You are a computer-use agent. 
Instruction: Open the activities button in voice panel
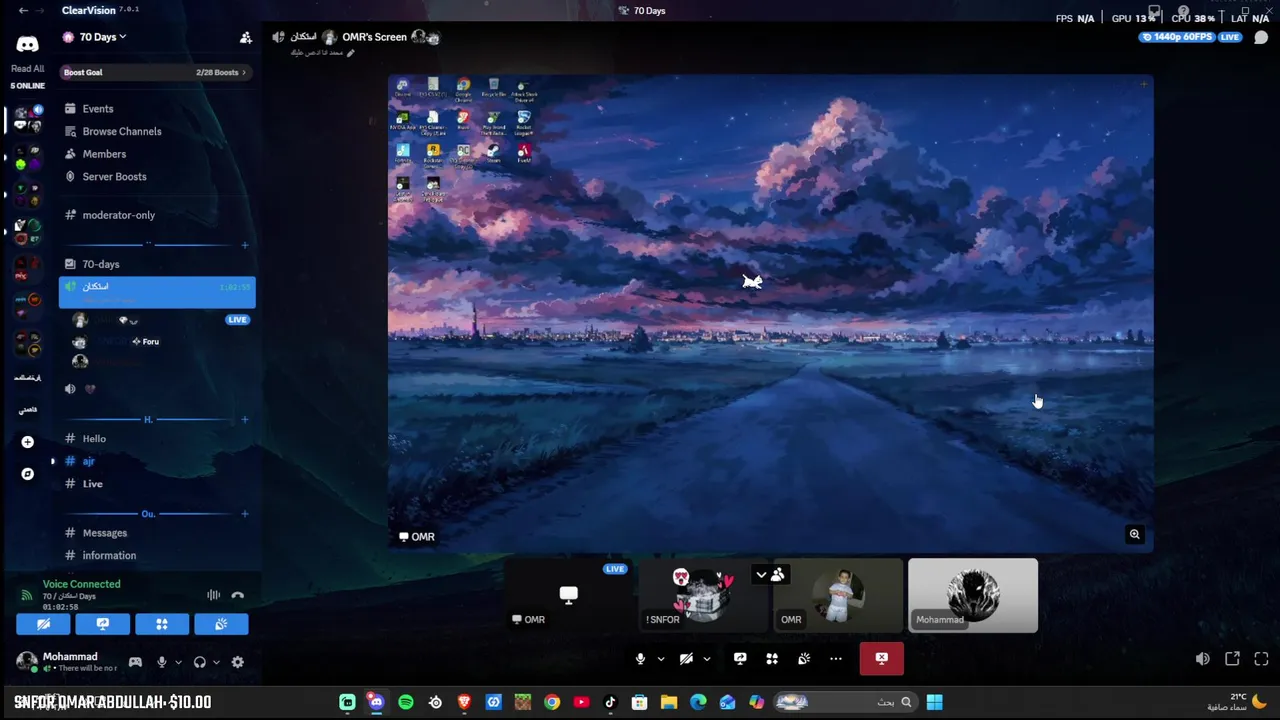click(162, 624)
